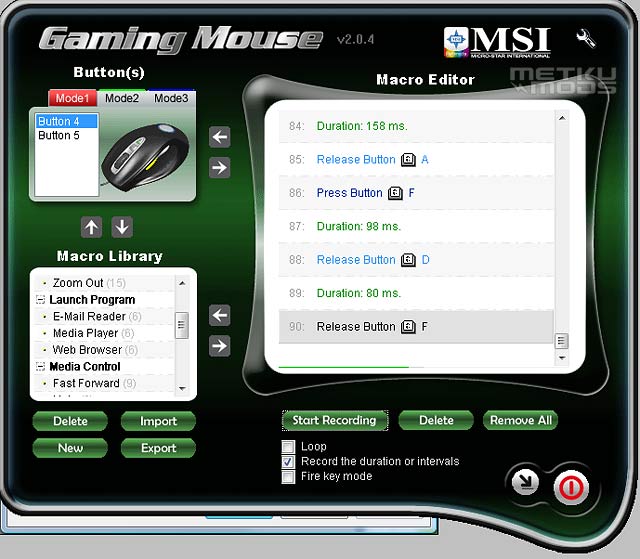Click the Macro Editor scrollbar thumb
The width and height of the screenshot is (640, 559).
[562, 341]
